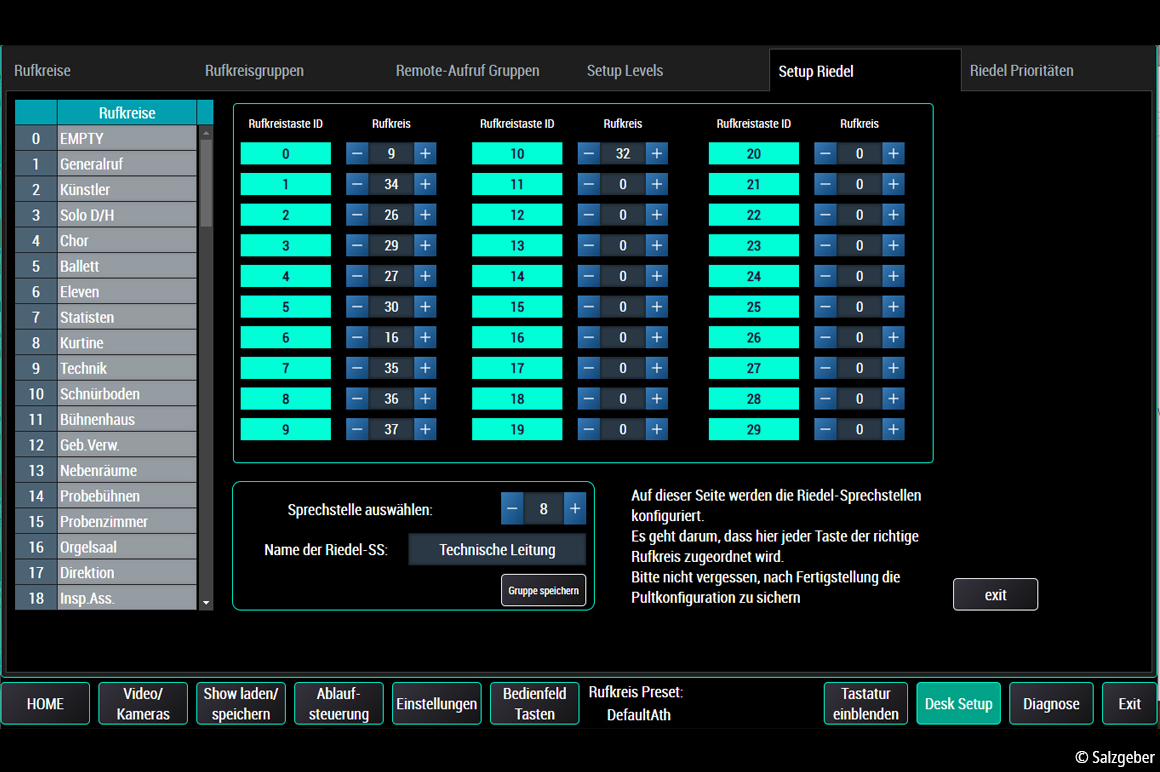Edit Name der Riedel-SS field

(x=497, y=550)
